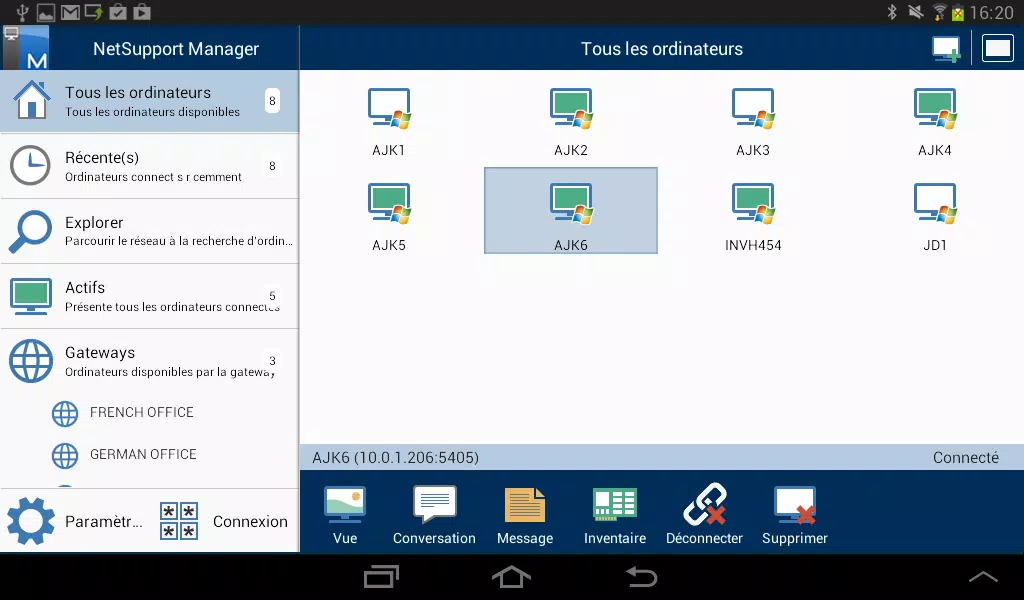Tap the NetSupport Manager logo

26,48
